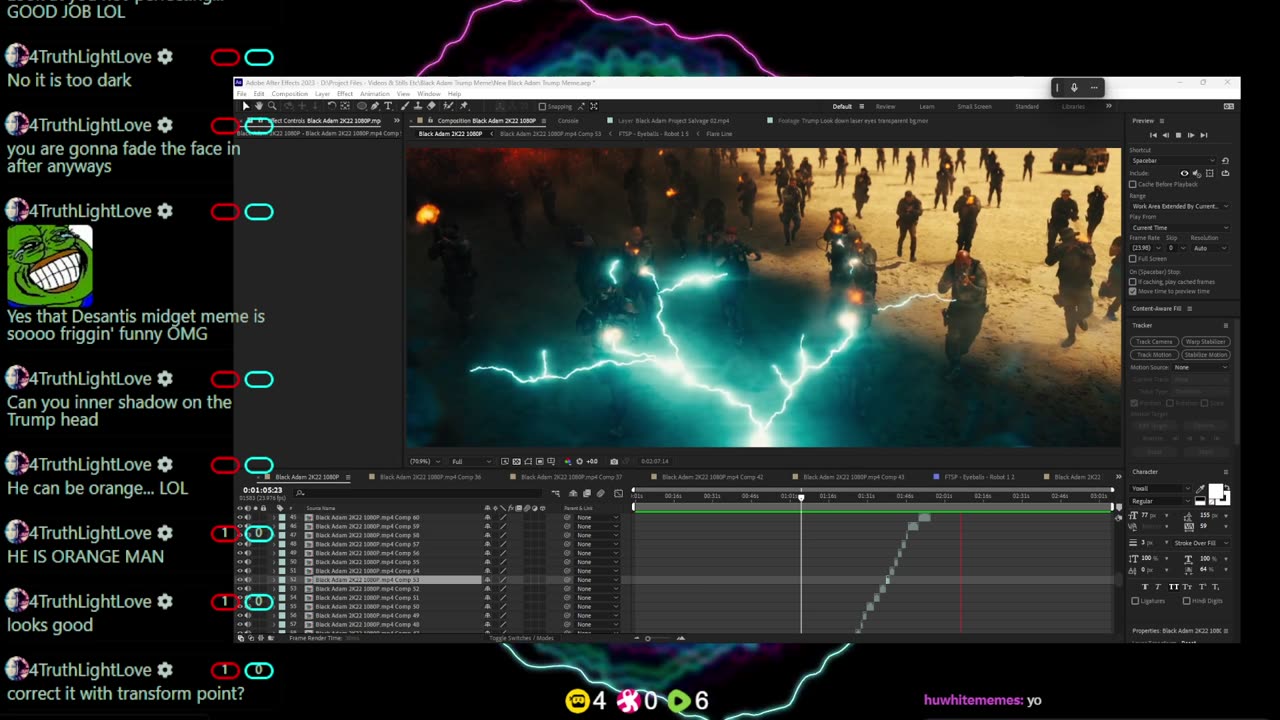Uncheck Move time to preview time

[1133, 291]
